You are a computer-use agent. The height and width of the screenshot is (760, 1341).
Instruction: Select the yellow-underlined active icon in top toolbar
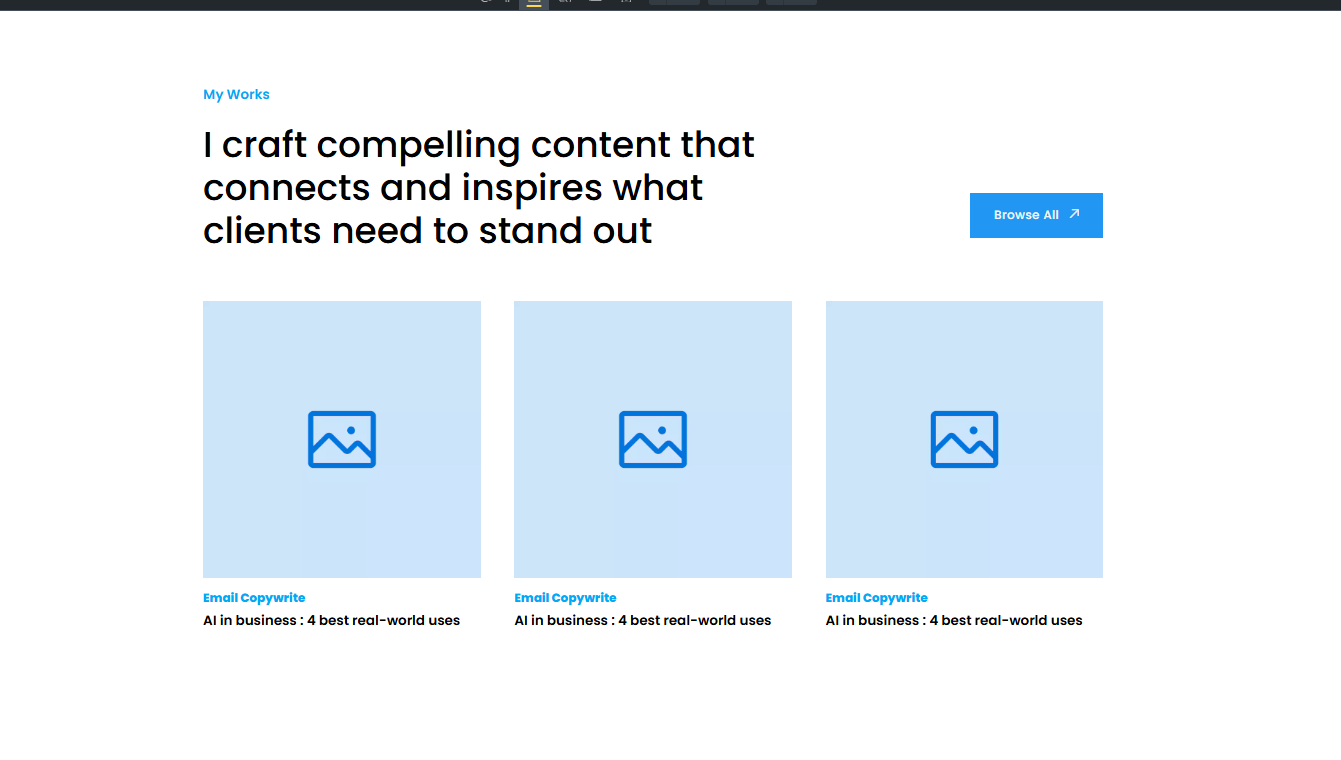[534, 3]
